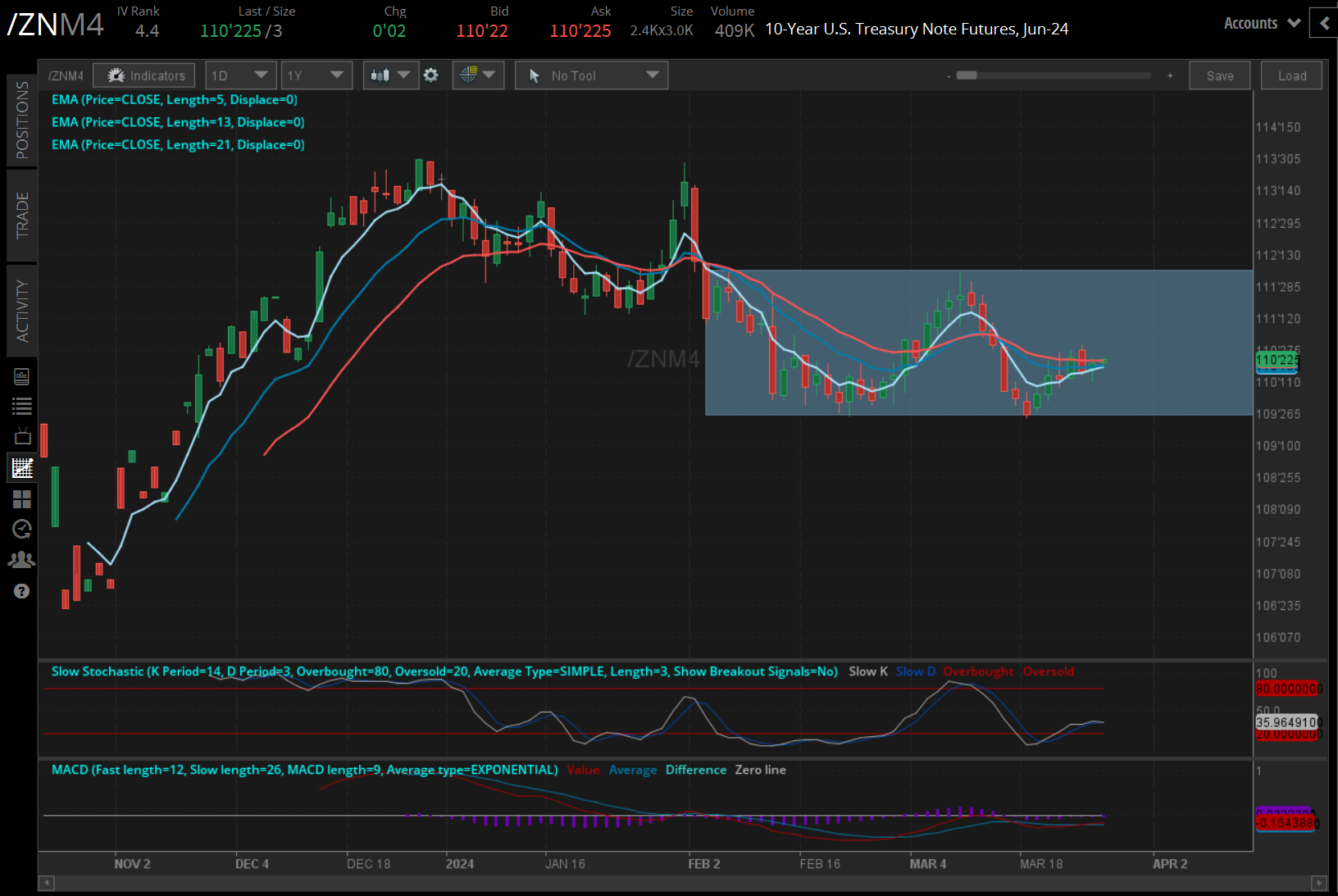
Task: Open the TV media icon in sidebar
Action: tap(22, 436)
